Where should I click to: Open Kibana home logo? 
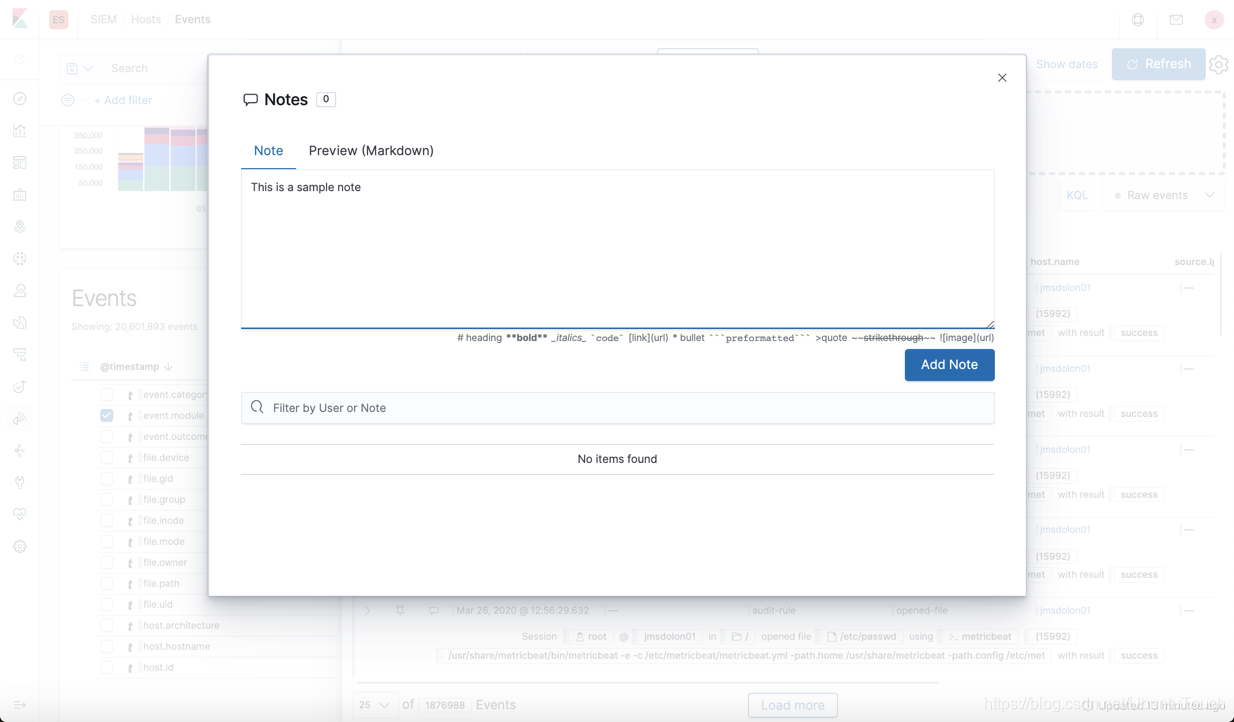20,19
